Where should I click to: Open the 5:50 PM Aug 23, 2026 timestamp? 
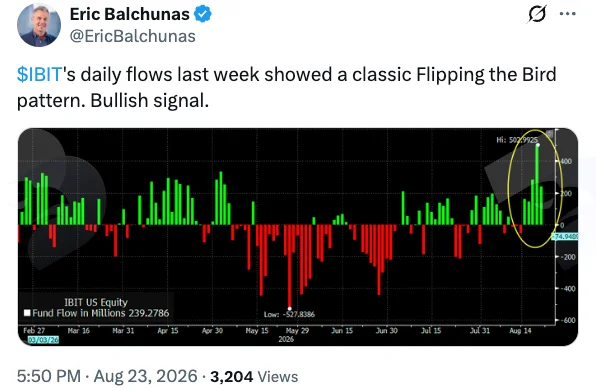point(107,376)
